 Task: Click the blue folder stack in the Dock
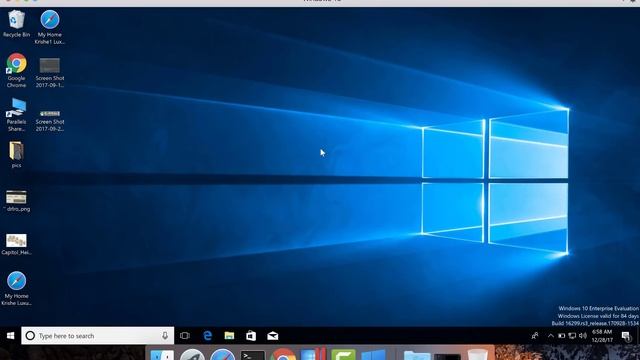(x=417, y=356)
